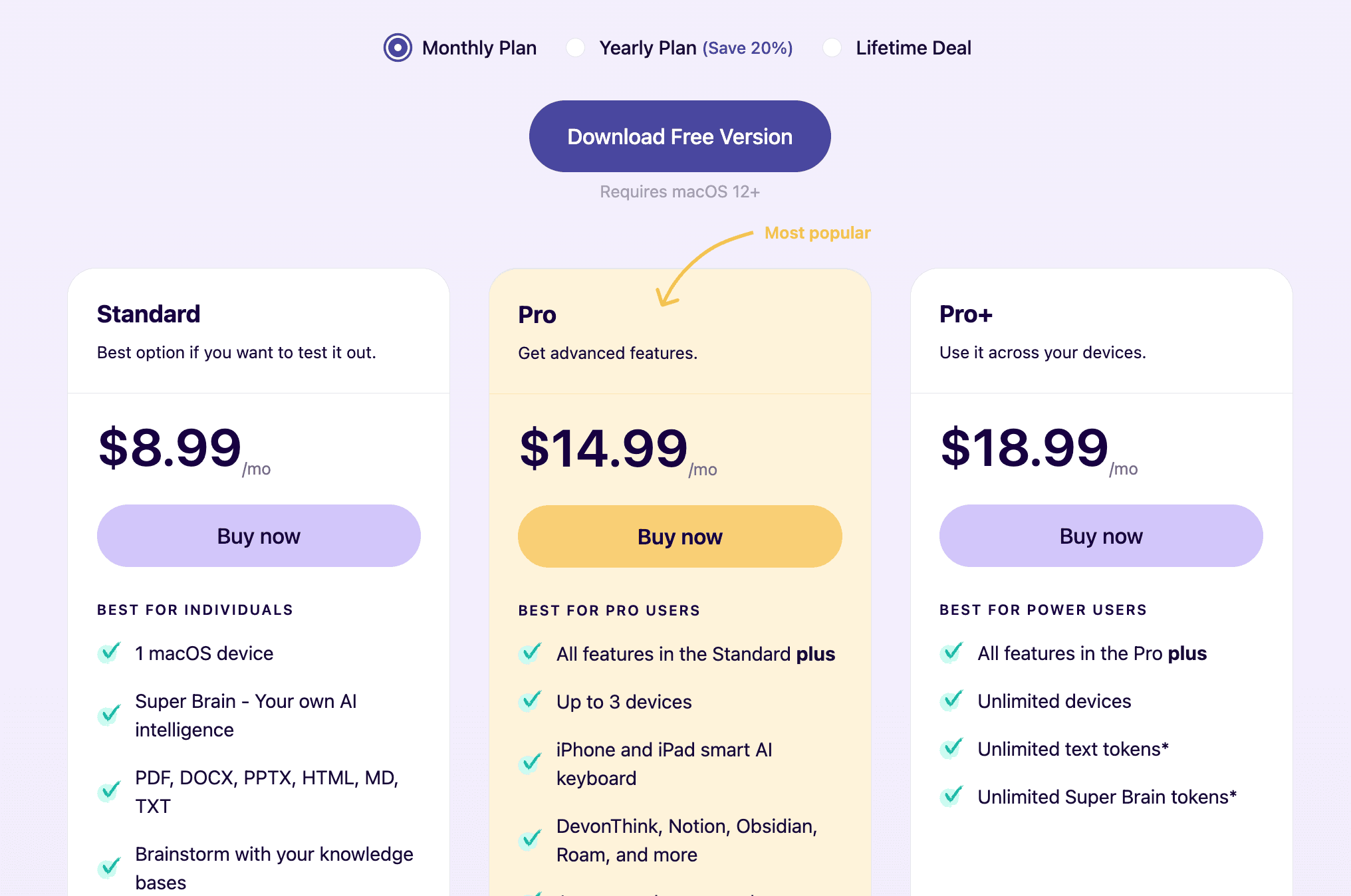
Task: Click the checkmark beside Unlimited text tokens
Action: 952,748
